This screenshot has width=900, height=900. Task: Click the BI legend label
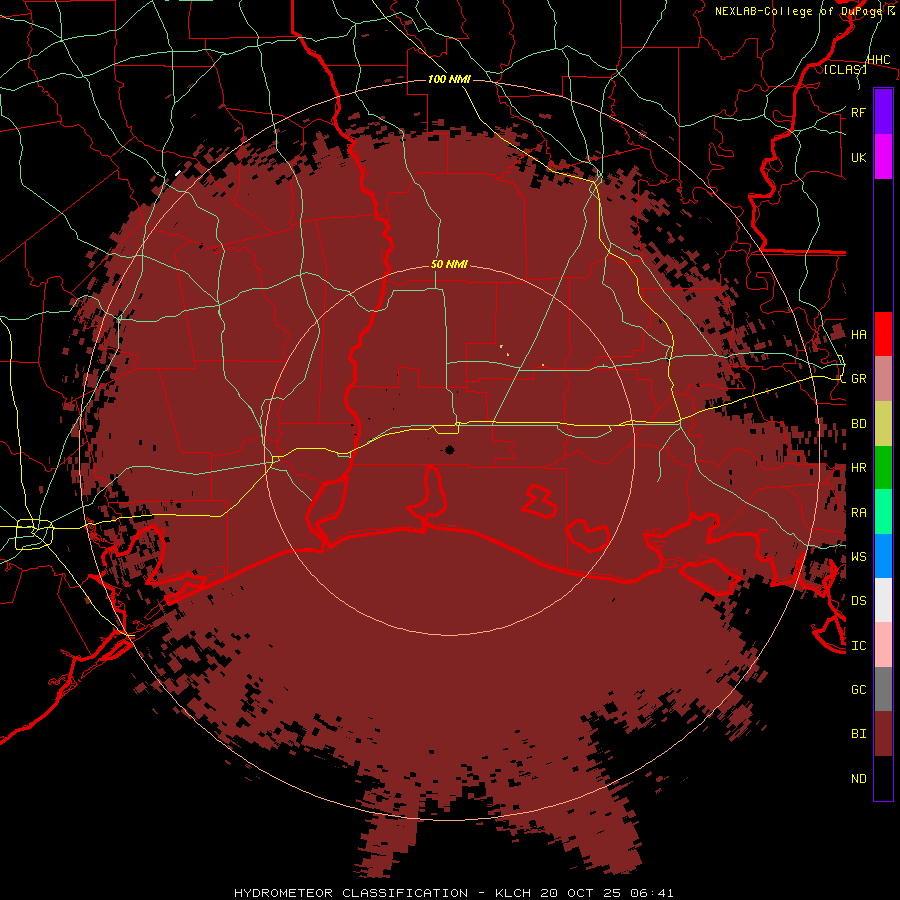(x=858, y=734)
